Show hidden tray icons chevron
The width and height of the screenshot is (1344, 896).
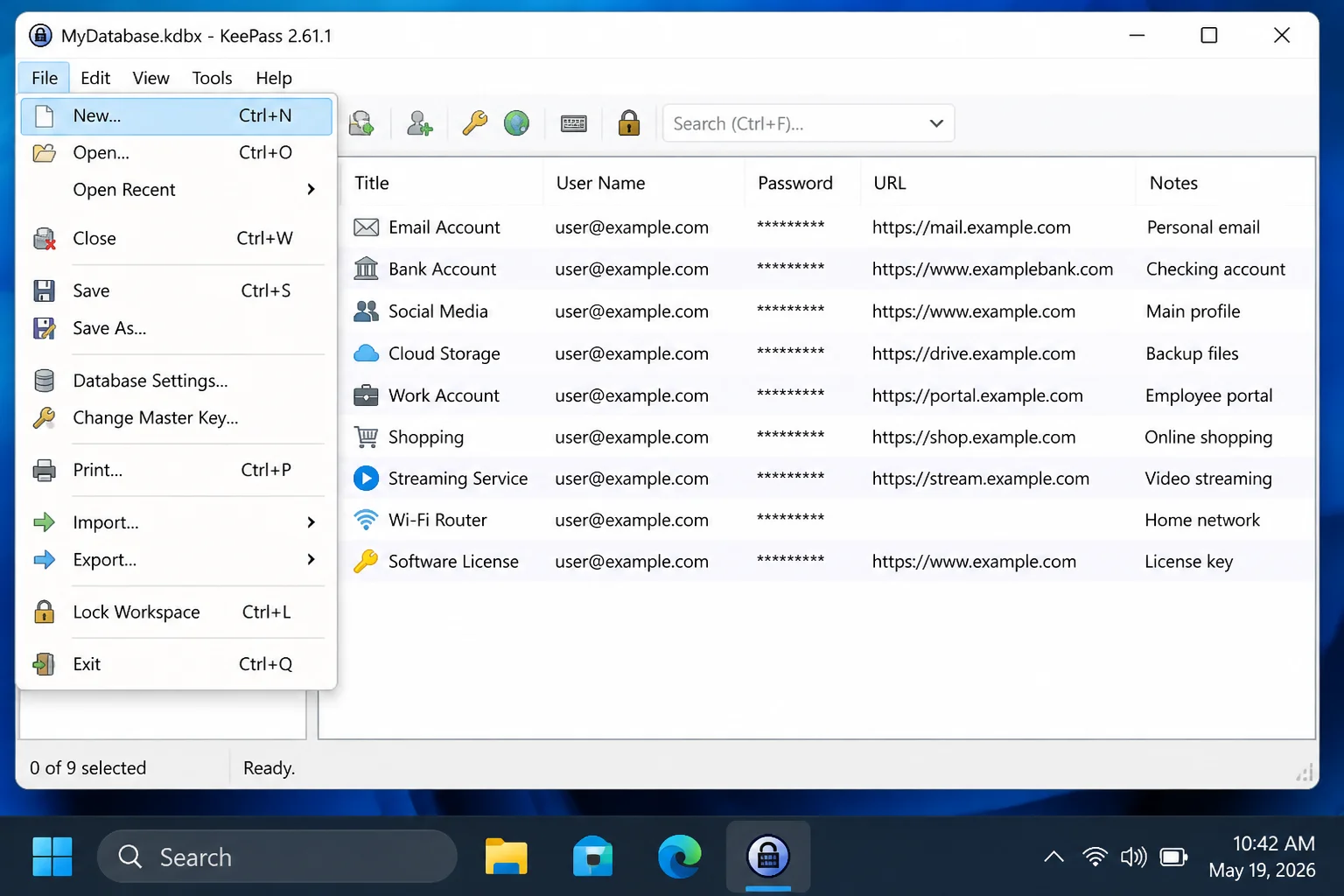click(x=1054, y=857)
